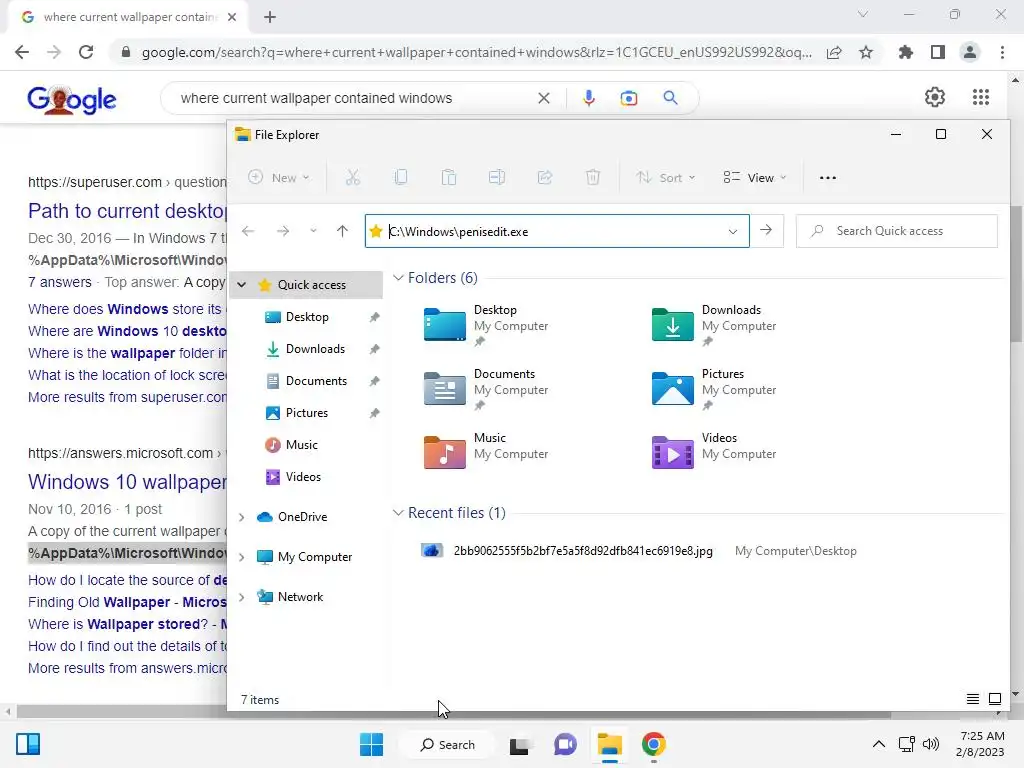Click 'More results from superuser.com' link

[x=127, y=397]
